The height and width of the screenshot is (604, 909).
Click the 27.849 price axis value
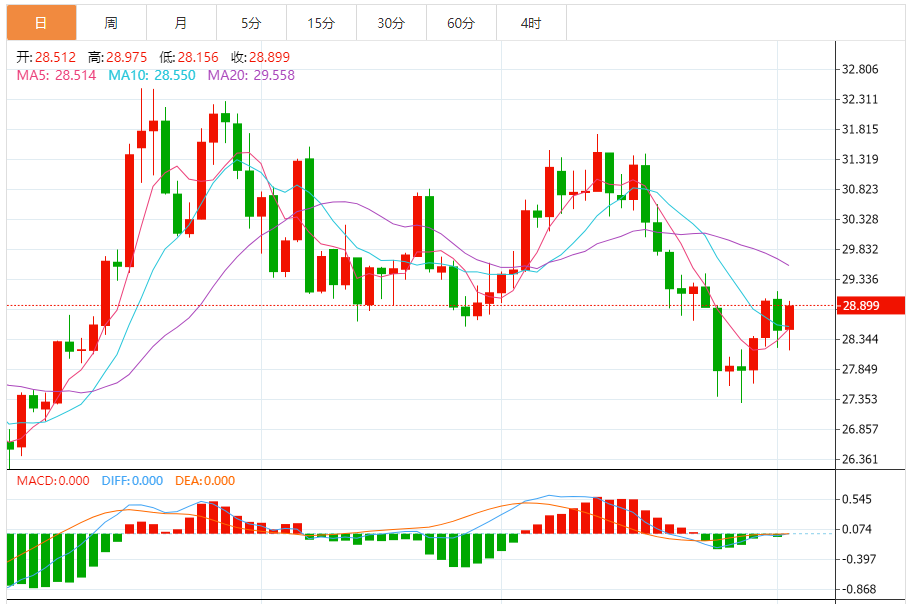click(860, 369)
